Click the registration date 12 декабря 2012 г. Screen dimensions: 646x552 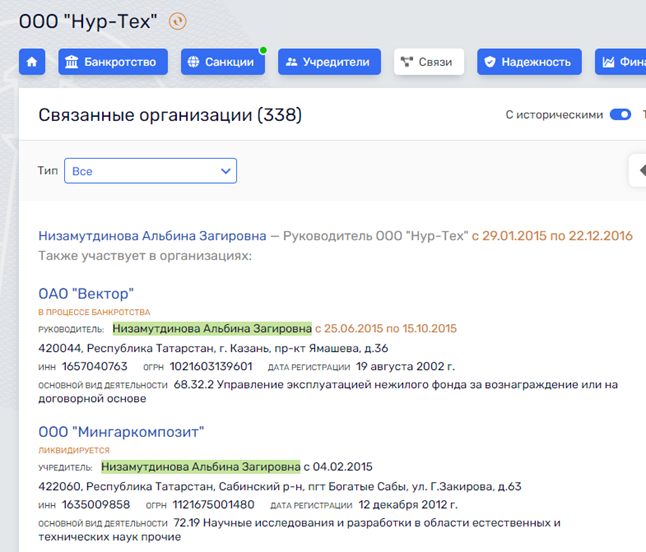tap(408, 505)
